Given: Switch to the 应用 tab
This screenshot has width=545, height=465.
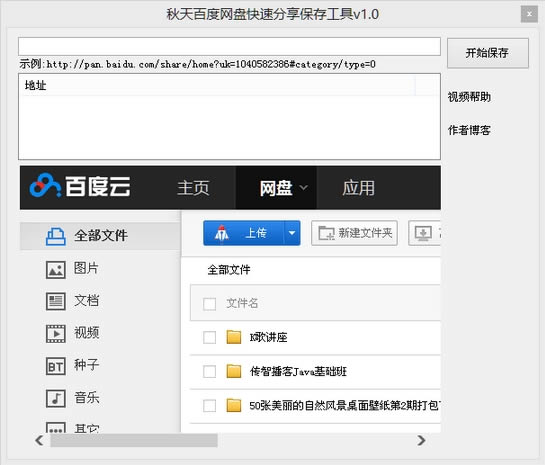Looking at the screenshot, I should tap(358, 188).
